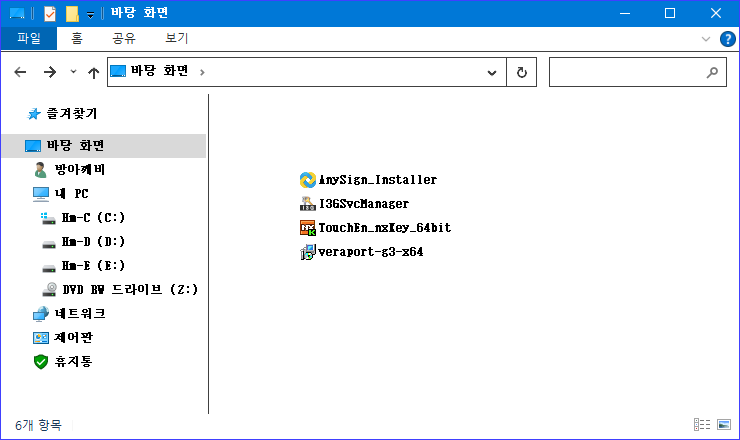Screen dimensions: 740x440
Task: Click the magnifier search icon
Action: [x=712, y=72]
